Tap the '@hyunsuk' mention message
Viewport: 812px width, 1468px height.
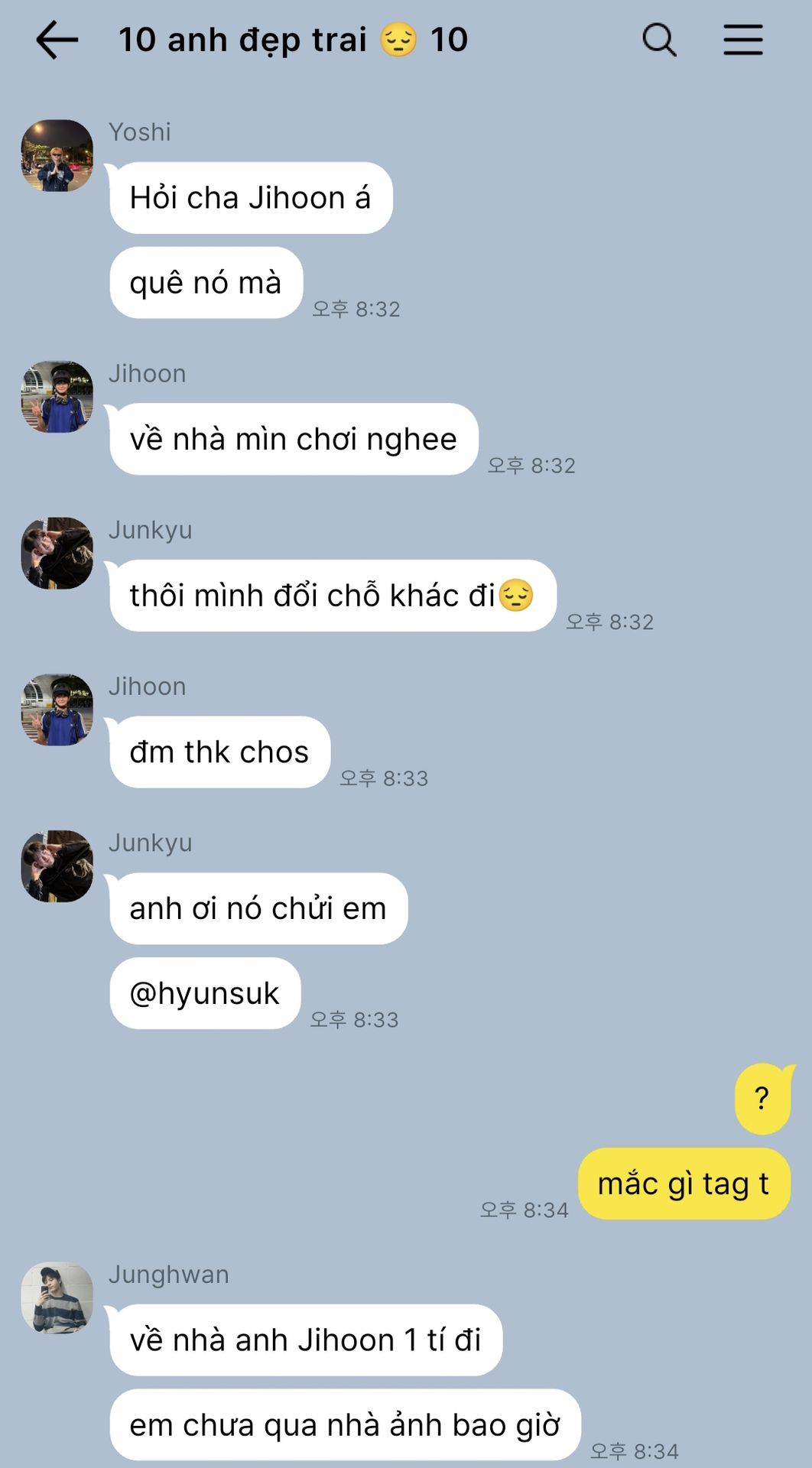(205, 993)
